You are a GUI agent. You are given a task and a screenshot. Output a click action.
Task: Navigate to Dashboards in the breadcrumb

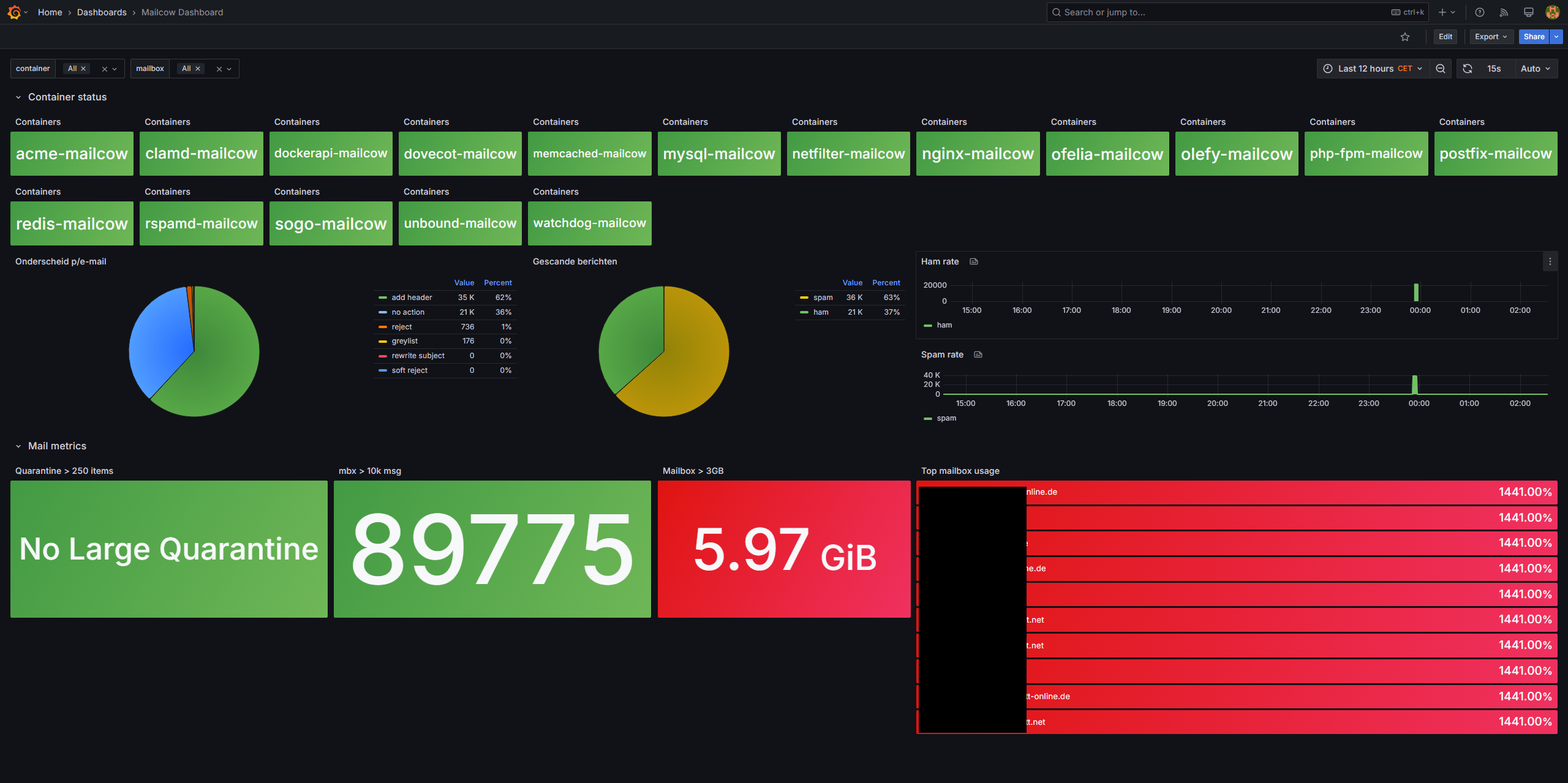102,12
